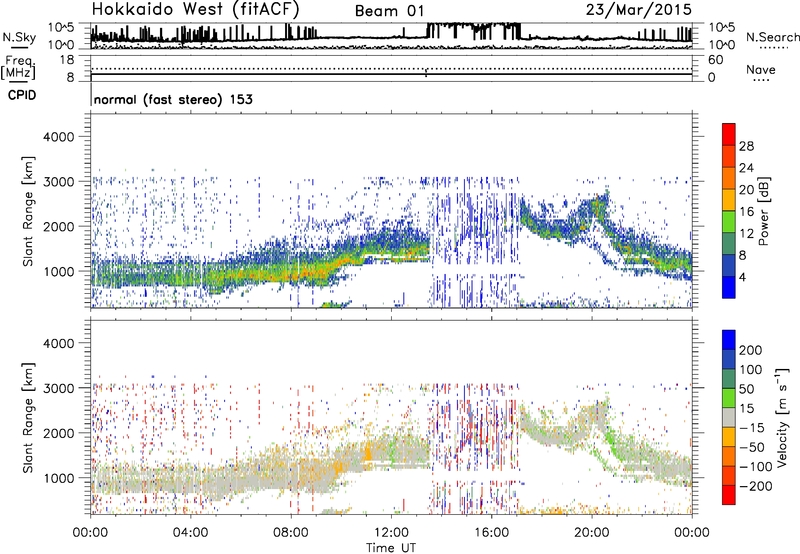Click the 'Beam 01' label
The height and width of the screenshot is (554, 800).
click(x=389, y=11)
